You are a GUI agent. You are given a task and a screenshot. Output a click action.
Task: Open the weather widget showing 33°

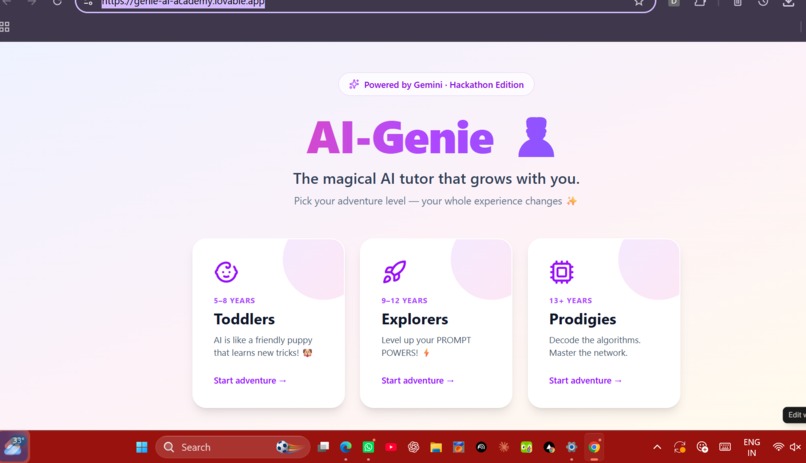(x=14, y=446)
